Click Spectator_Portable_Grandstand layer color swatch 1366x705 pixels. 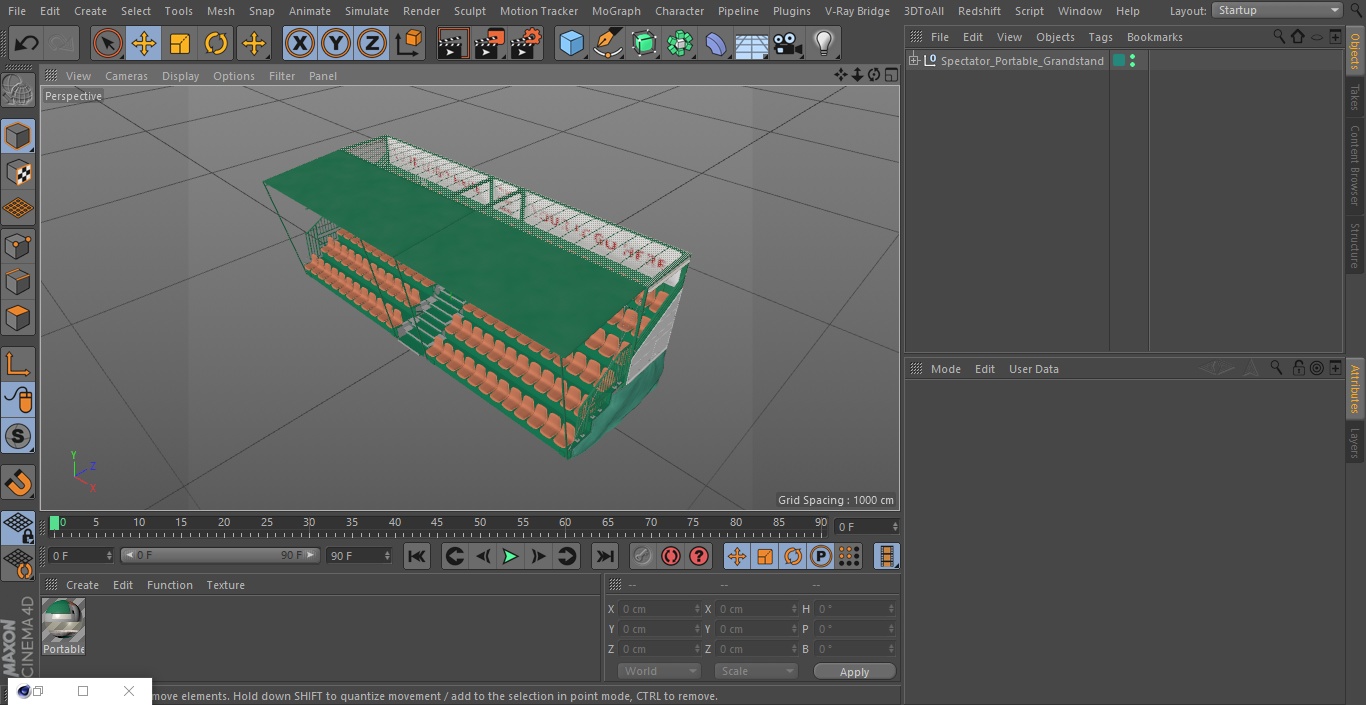[x=1119, y=61]
